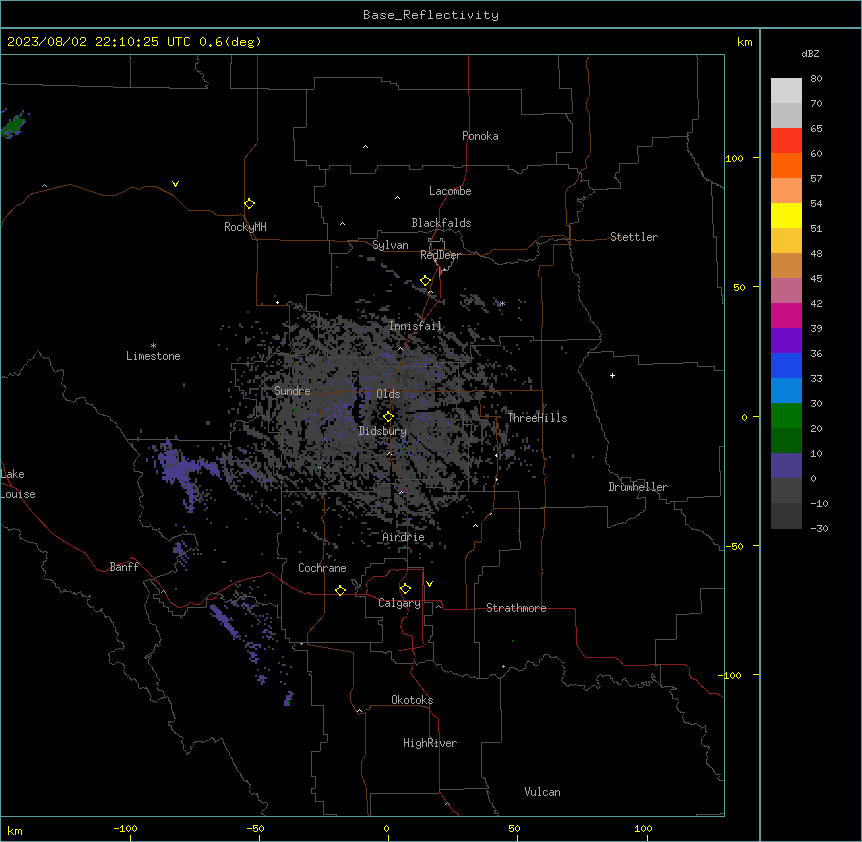Click the Okotoks label
Viewport: 862px width, 842px height.
[x=412, y=700]
